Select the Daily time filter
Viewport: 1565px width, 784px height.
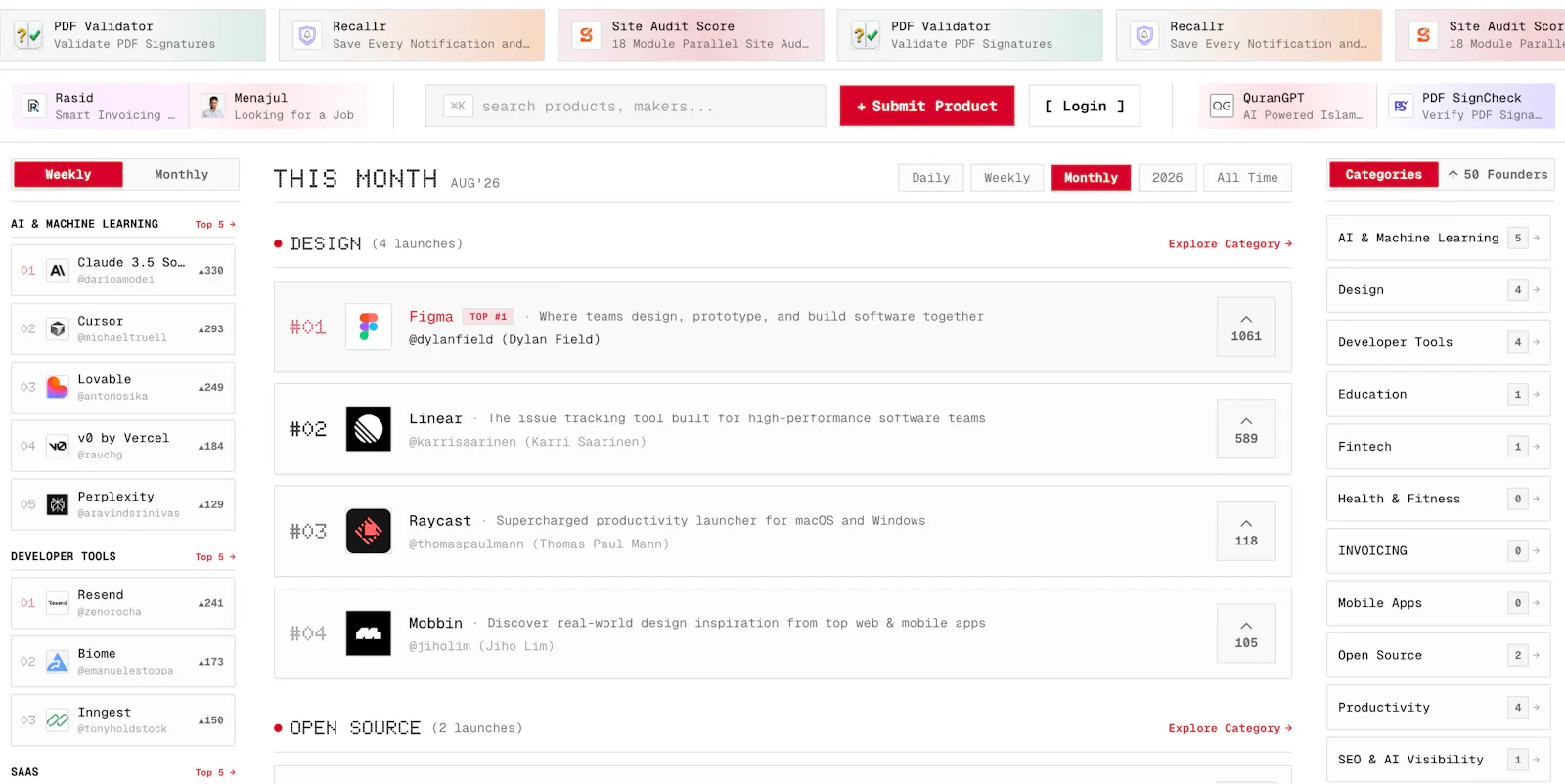[931, 177]
